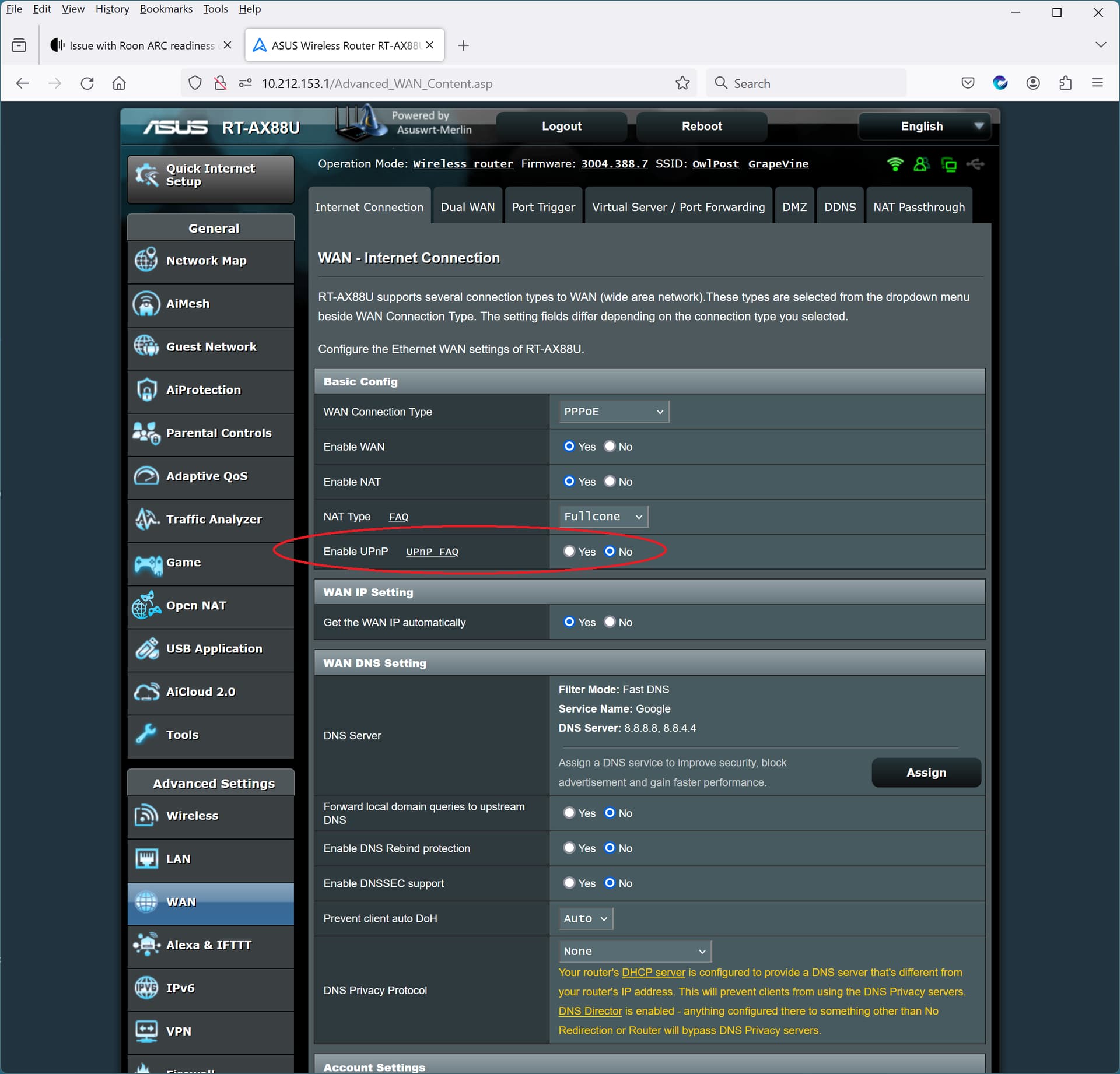Select the AiMesh sidebar icon
Image resolution: width=1120 pixels, height=1074 pixels.
point(146,303)
